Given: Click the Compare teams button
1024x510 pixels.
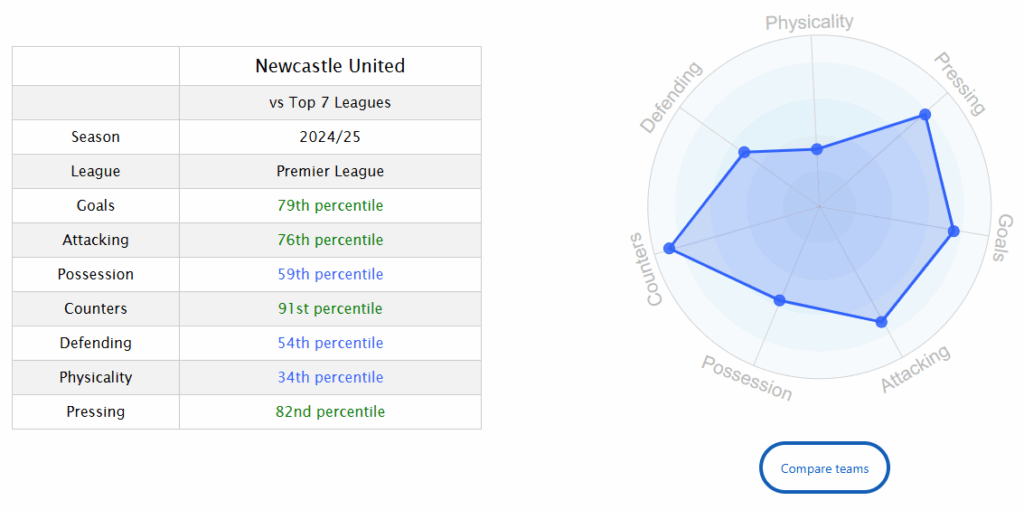Looking at the screenshot, I should [x=824, y=468].
